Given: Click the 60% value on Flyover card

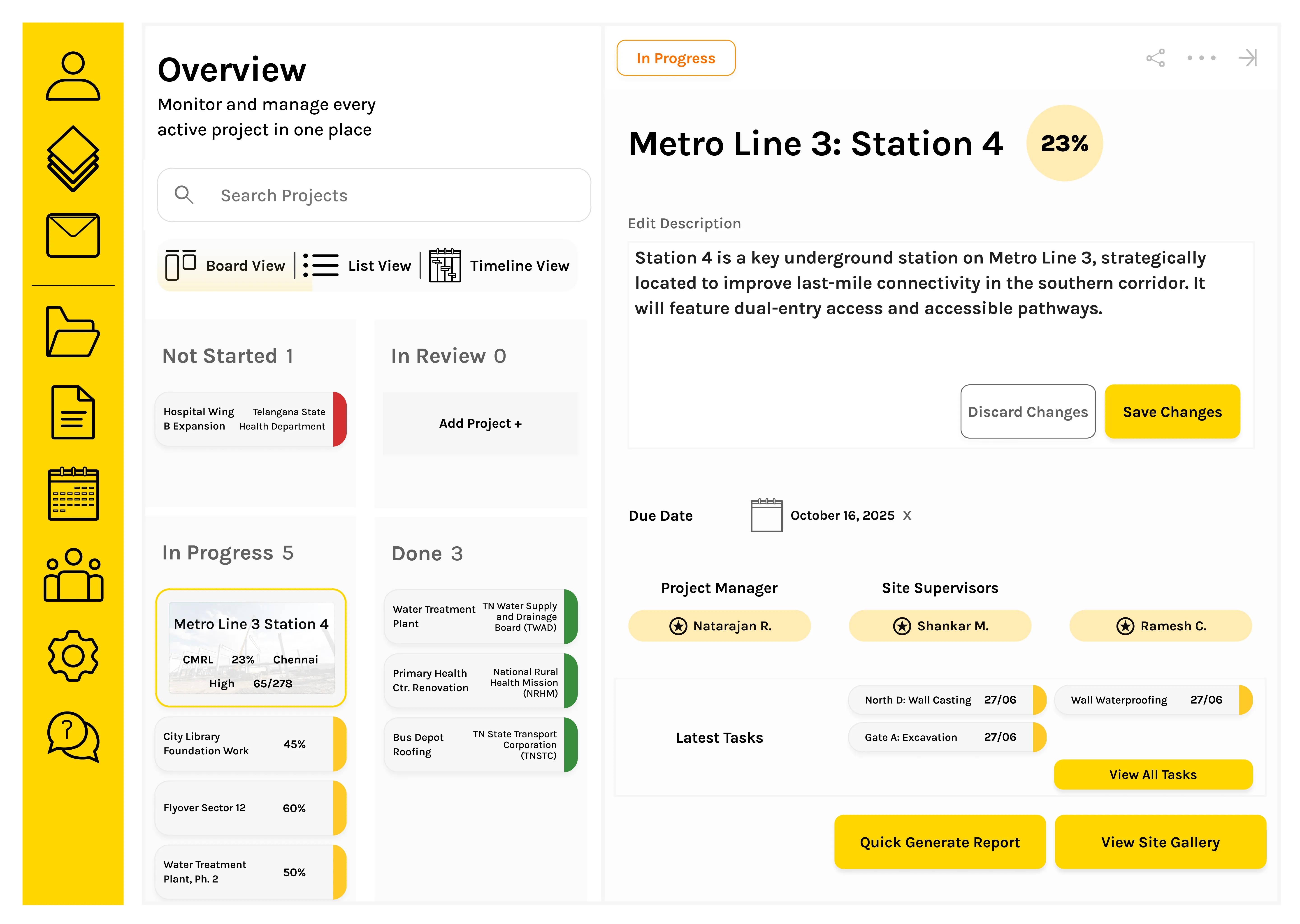Looking at the screenshot, I should click(294, 808).
